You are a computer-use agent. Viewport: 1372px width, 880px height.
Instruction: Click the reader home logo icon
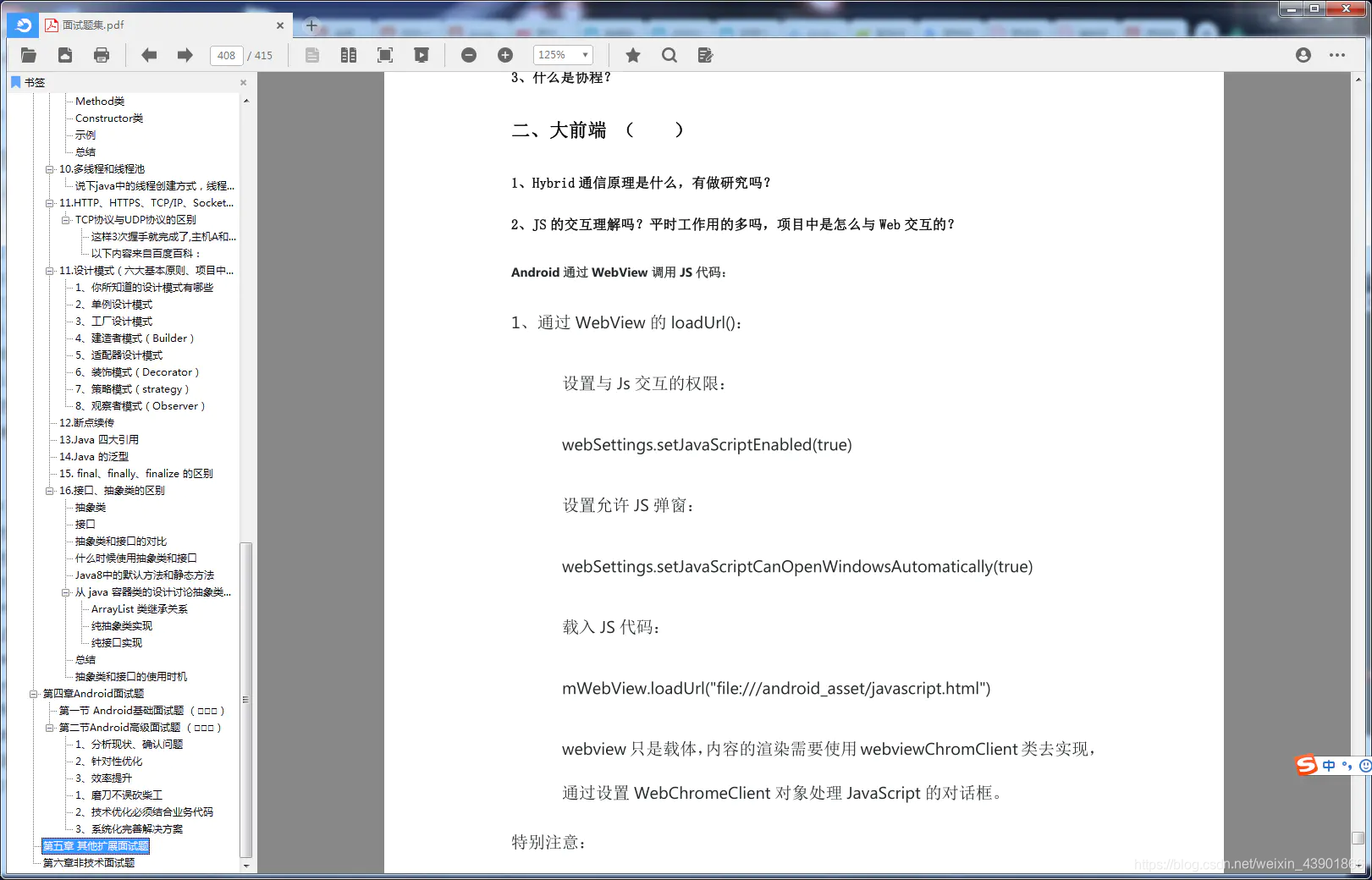click(x=23, y=25)
